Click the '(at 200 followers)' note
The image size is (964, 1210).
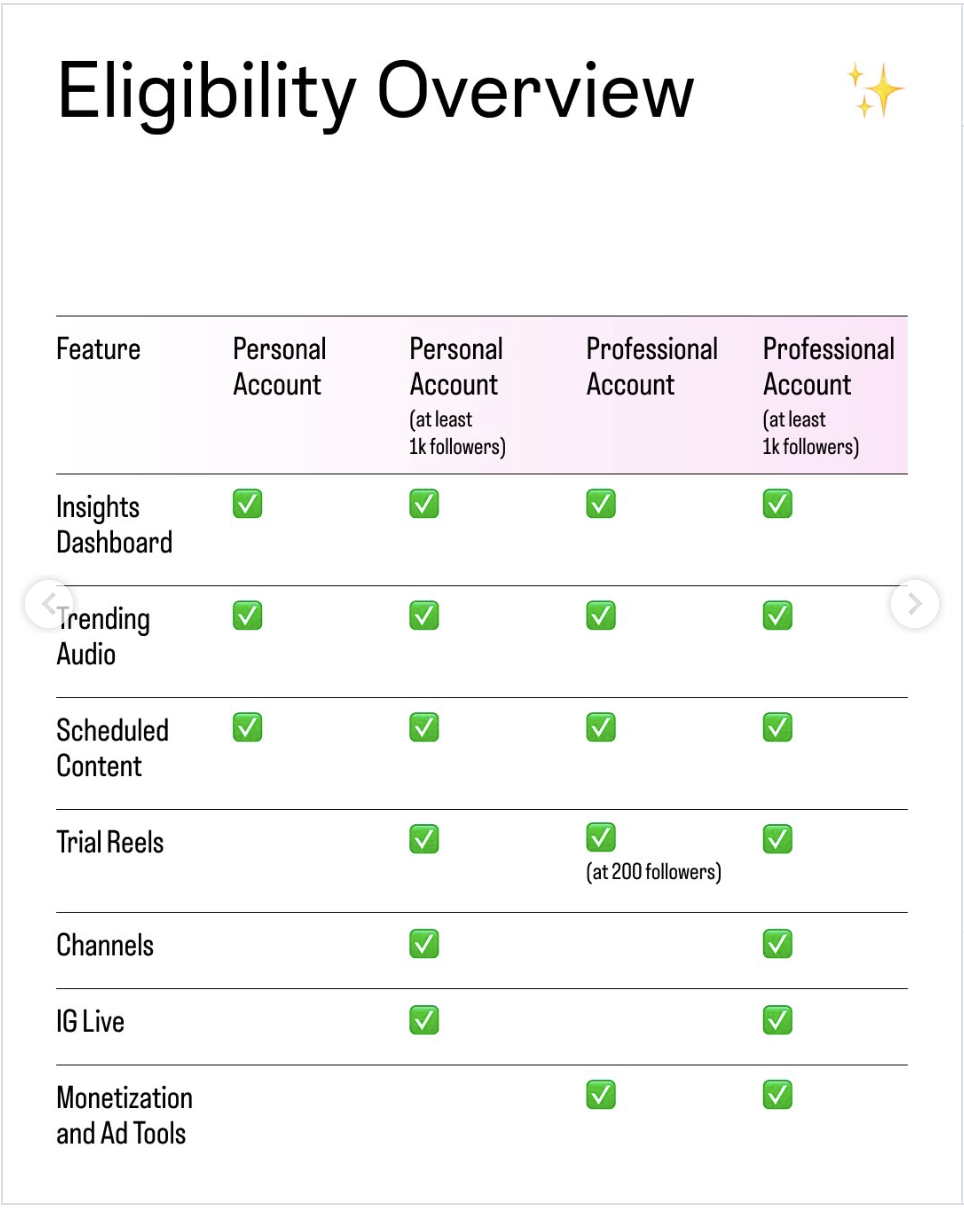654,872
